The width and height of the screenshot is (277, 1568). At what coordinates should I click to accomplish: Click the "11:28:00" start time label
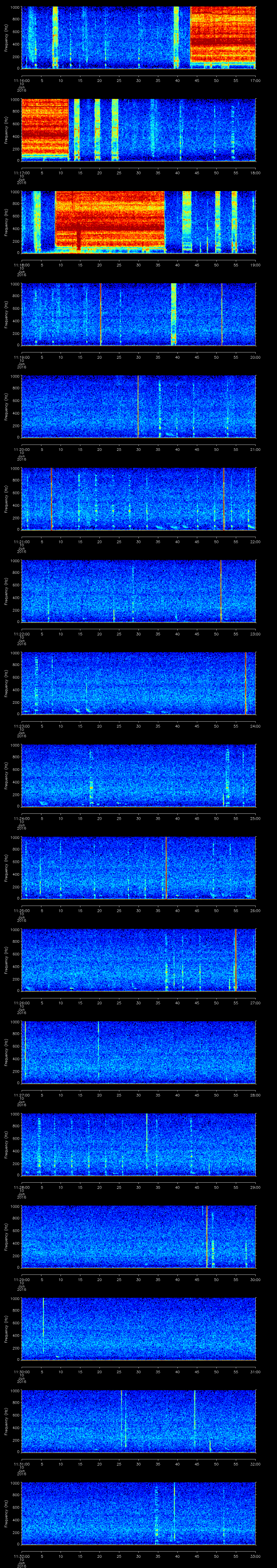[21, 1187]
